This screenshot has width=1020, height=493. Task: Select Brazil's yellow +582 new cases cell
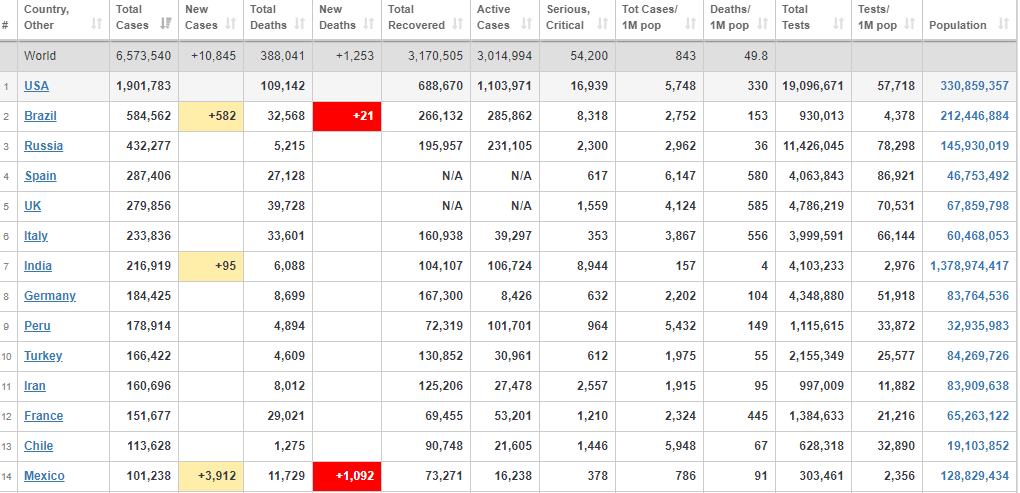pos(211,116)
